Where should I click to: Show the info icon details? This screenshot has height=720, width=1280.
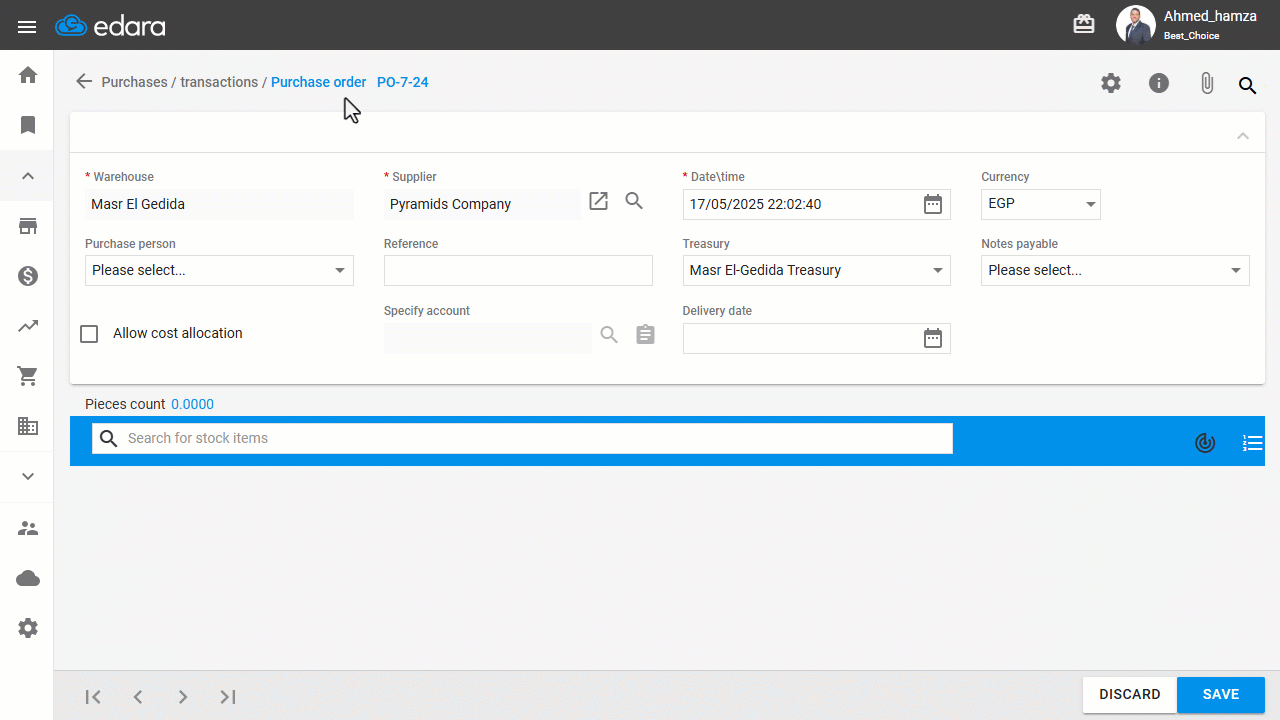tap(1159, 83)
